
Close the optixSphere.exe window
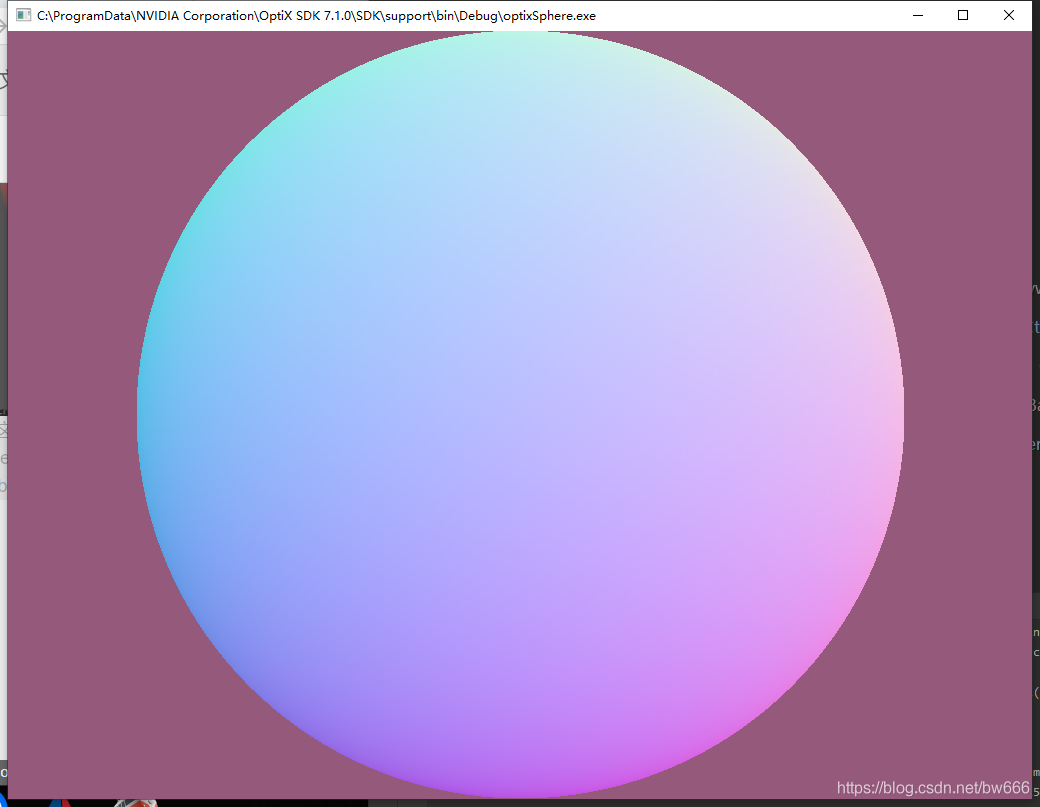1009,15
